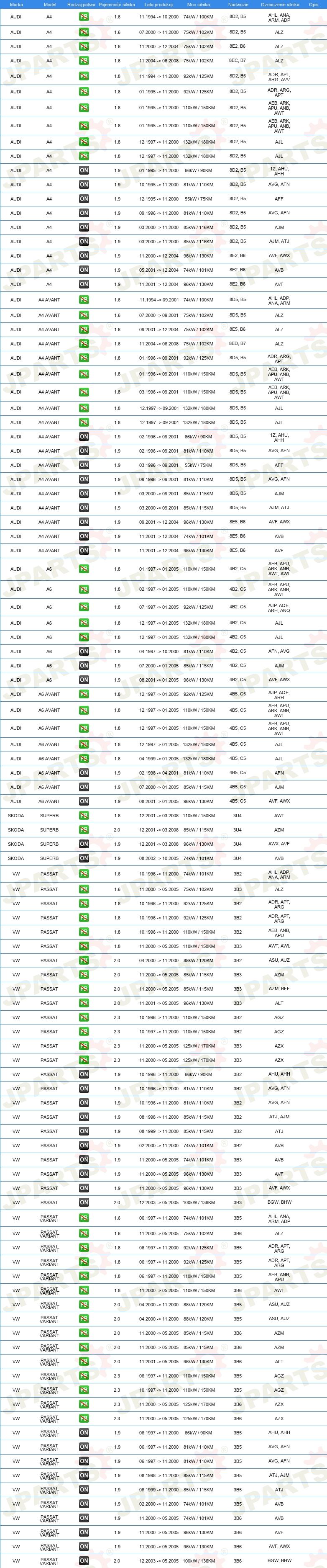Viewport: 327px width, 1568px height.
Task: Click the Opis column header
Action: pyautogui.click(x=314, y=4)
